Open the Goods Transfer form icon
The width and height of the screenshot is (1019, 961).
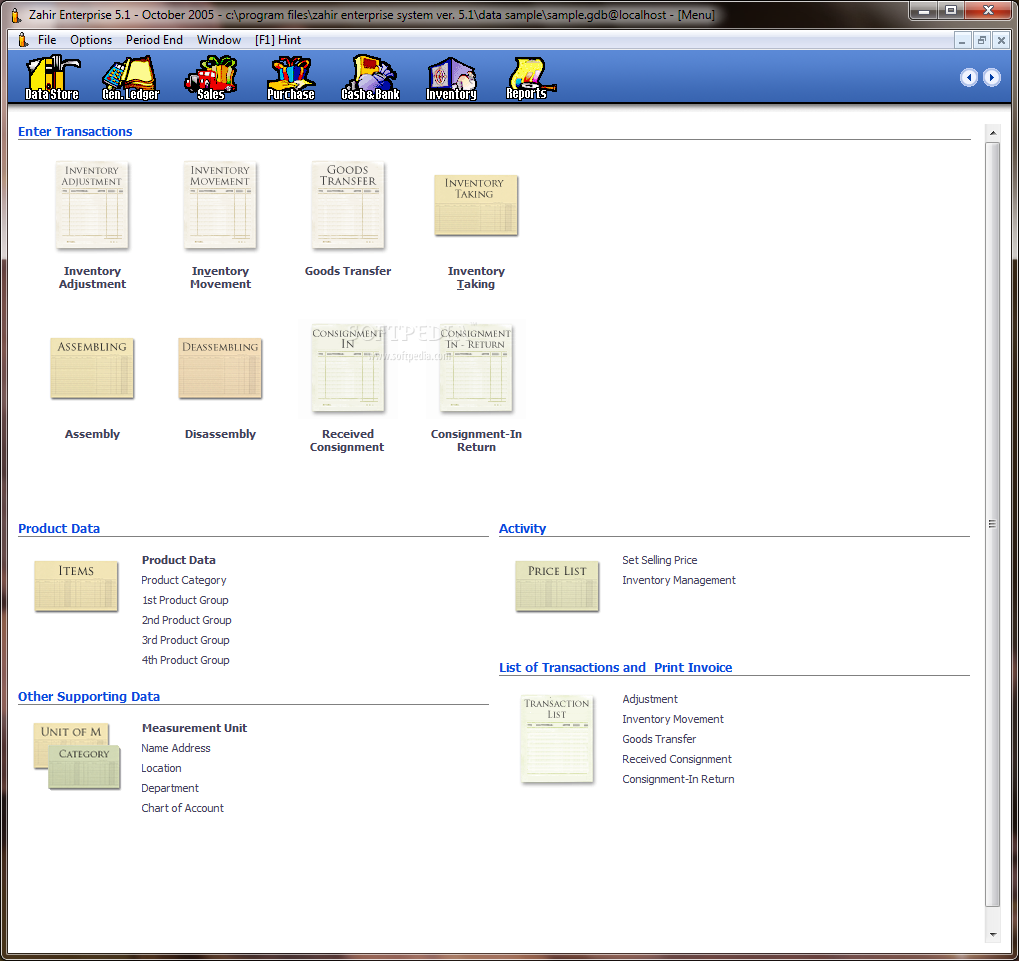coord(348,205)
